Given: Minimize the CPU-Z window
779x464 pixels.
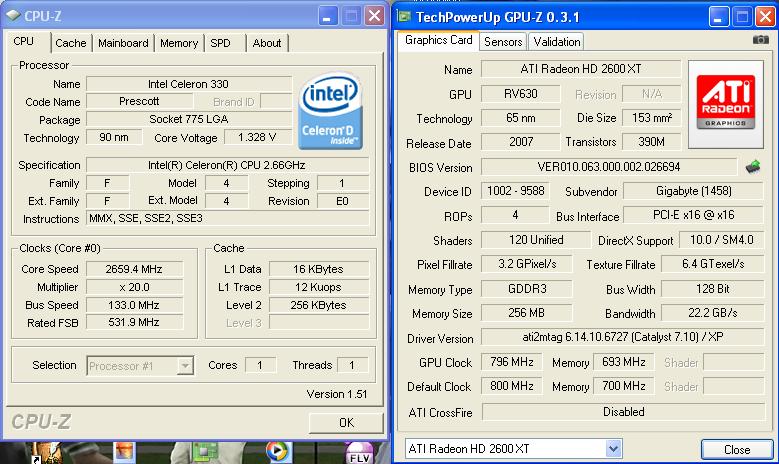Looking at the screenshot, I should point(327,16).
